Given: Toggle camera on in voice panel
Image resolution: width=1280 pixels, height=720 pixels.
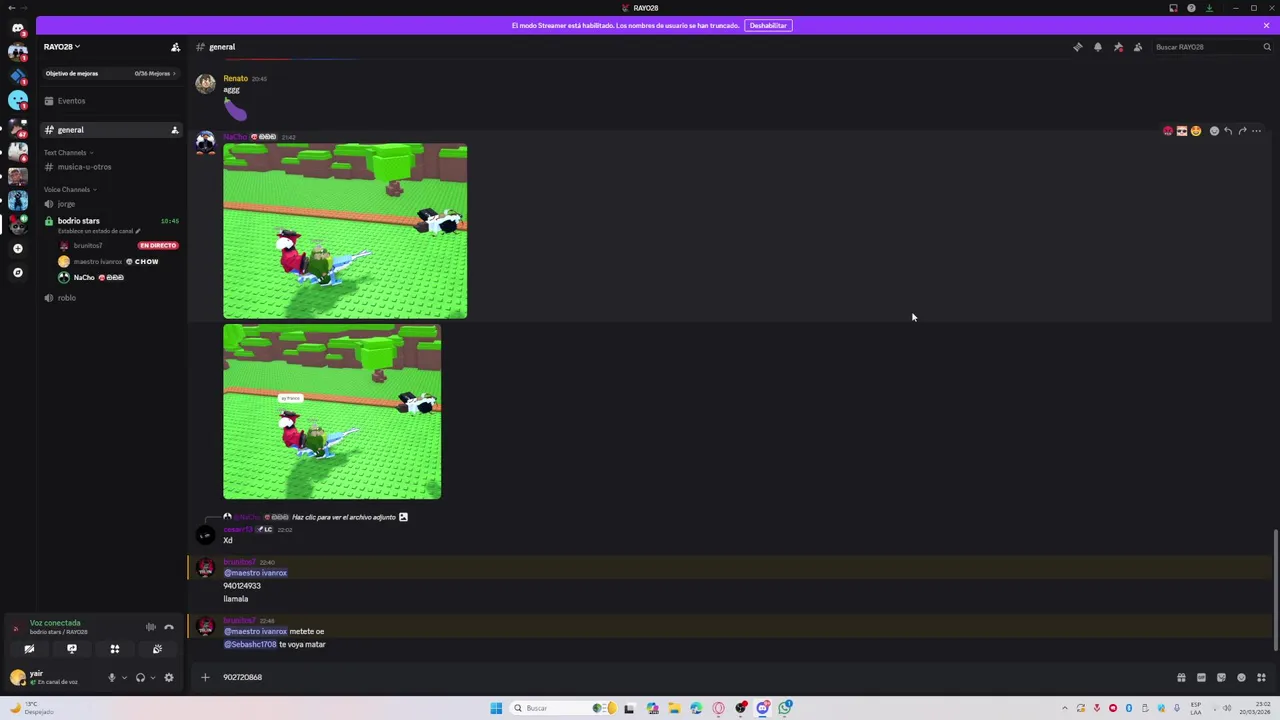Looking at the screenshot, I should coord(29,649).
